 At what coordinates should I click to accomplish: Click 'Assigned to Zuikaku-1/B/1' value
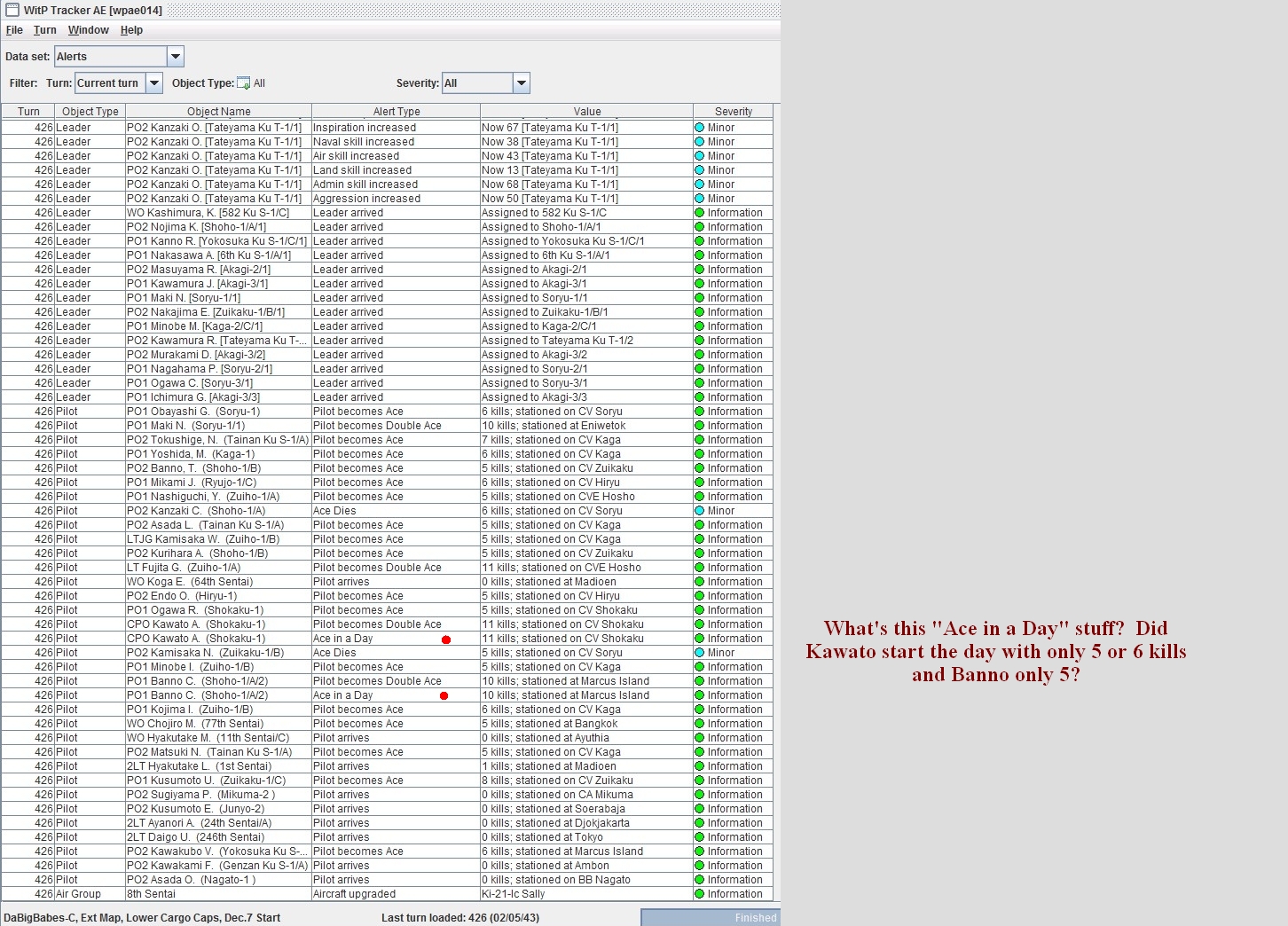545,312
